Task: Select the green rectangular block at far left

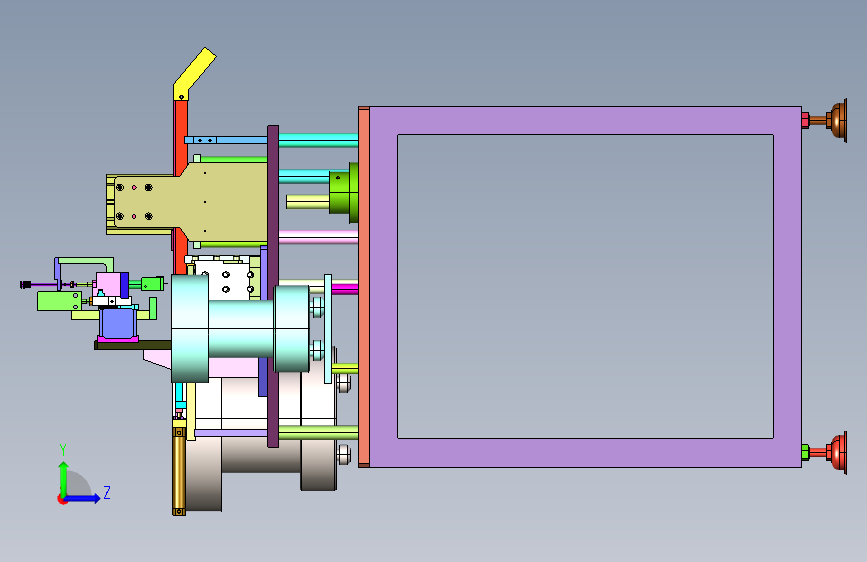Action: coord(59,301)
